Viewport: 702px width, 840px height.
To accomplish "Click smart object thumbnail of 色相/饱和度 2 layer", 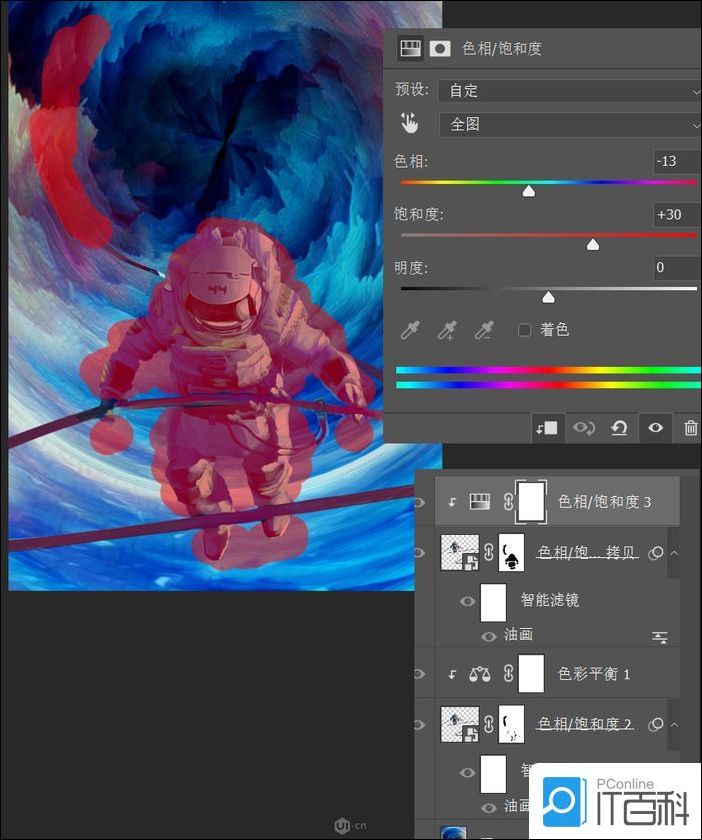I will coord(459,724).
